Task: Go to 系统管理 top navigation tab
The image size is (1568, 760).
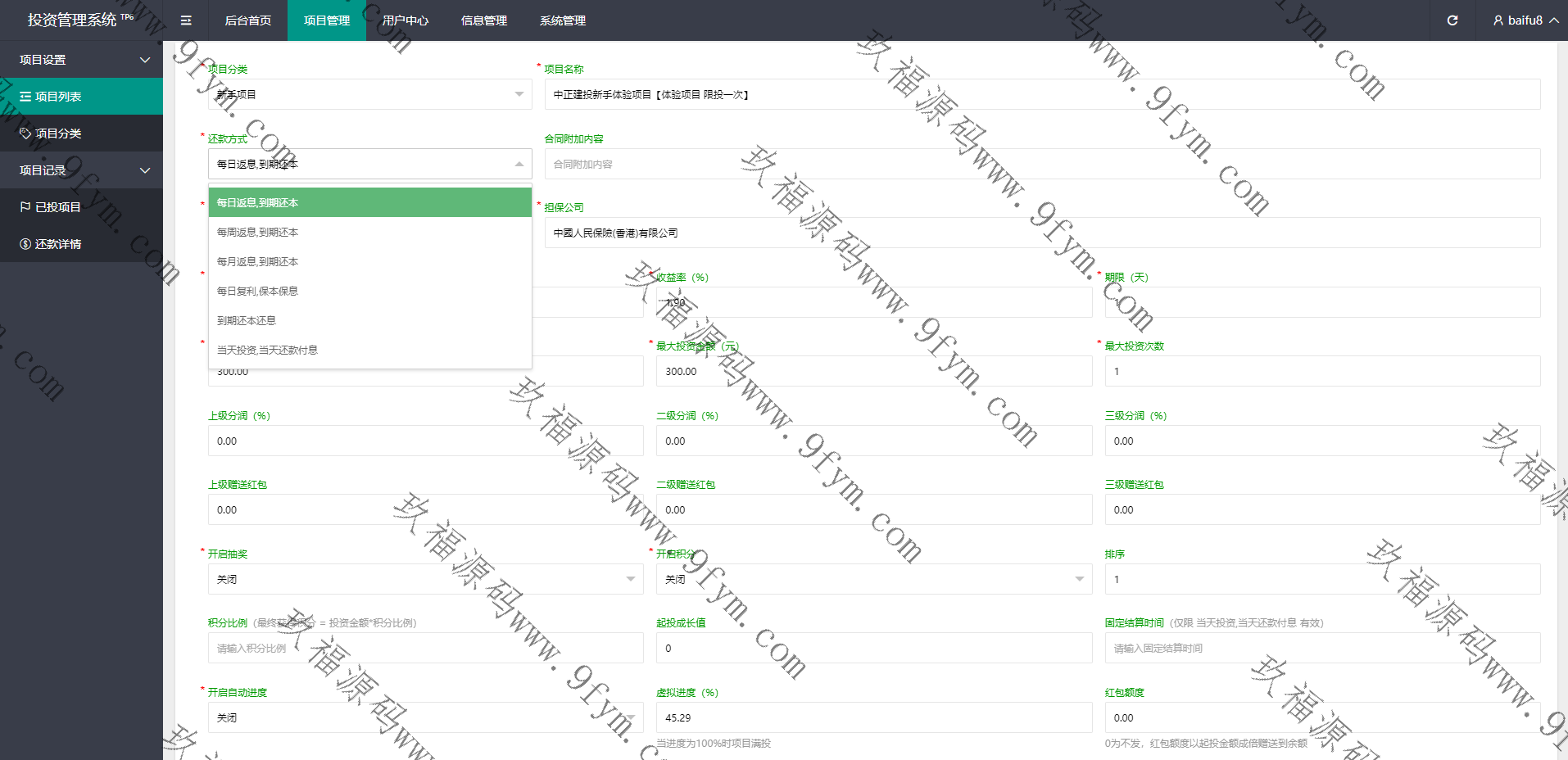Action: [x=562, y=20]
